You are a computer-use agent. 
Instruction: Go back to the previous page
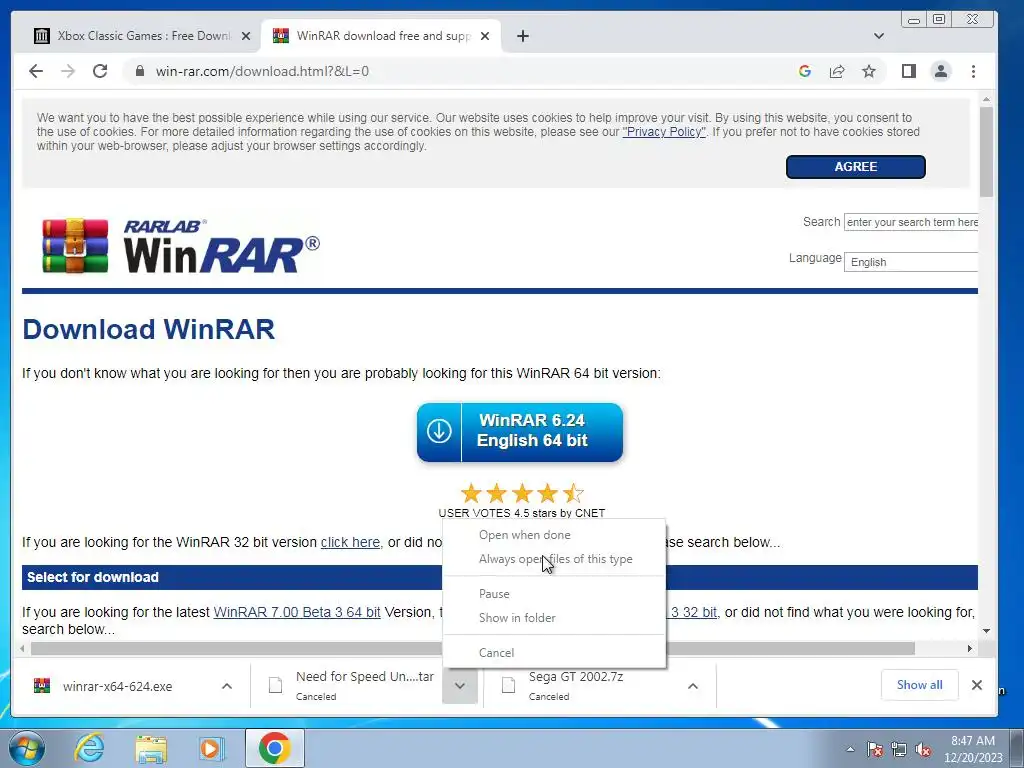point(36,71)
